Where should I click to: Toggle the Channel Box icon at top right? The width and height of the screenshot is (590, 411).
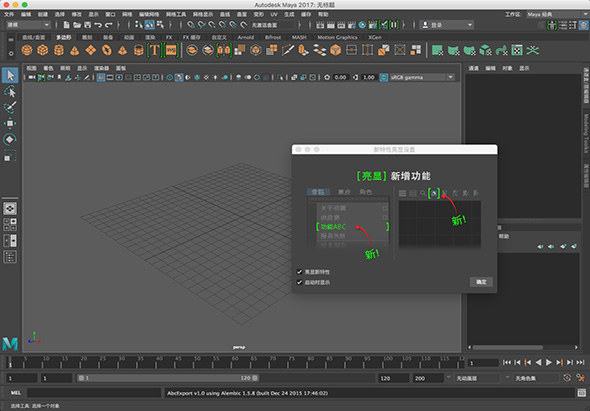[583, 25]
